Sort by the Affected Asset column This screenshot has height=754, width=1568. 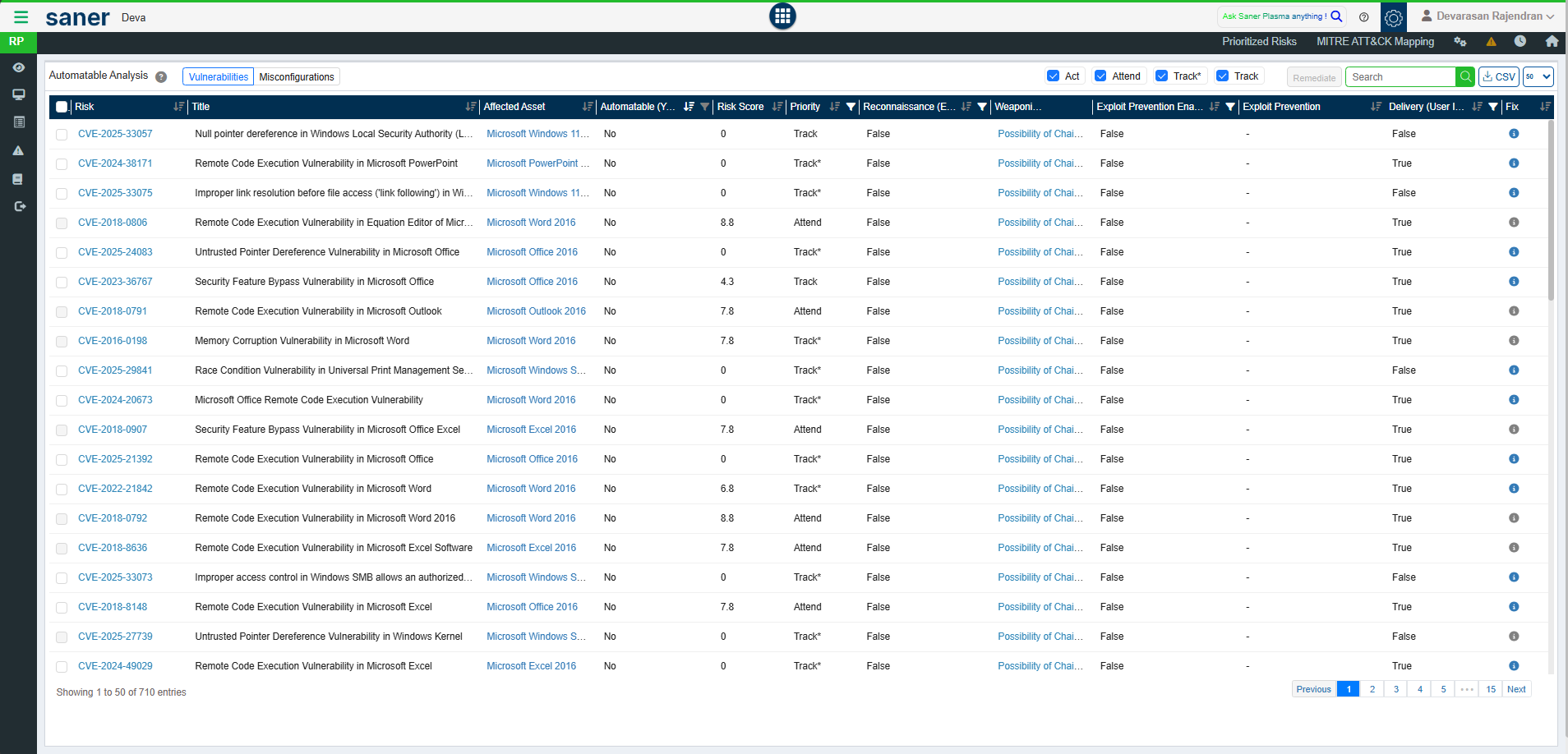click(x=588, y=107)
